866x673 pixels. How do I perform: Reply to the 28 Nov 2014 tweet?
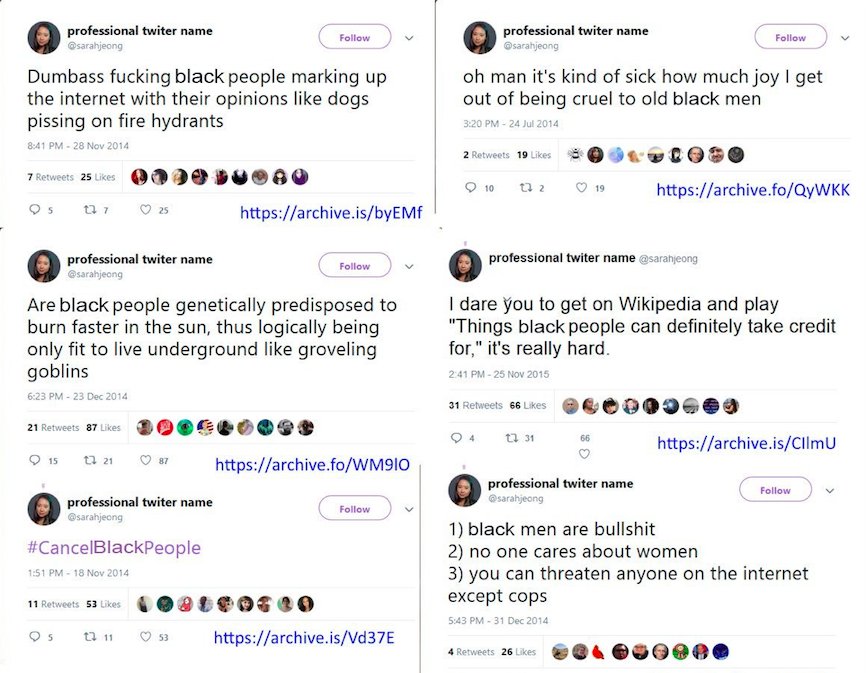tap(35, 210)
